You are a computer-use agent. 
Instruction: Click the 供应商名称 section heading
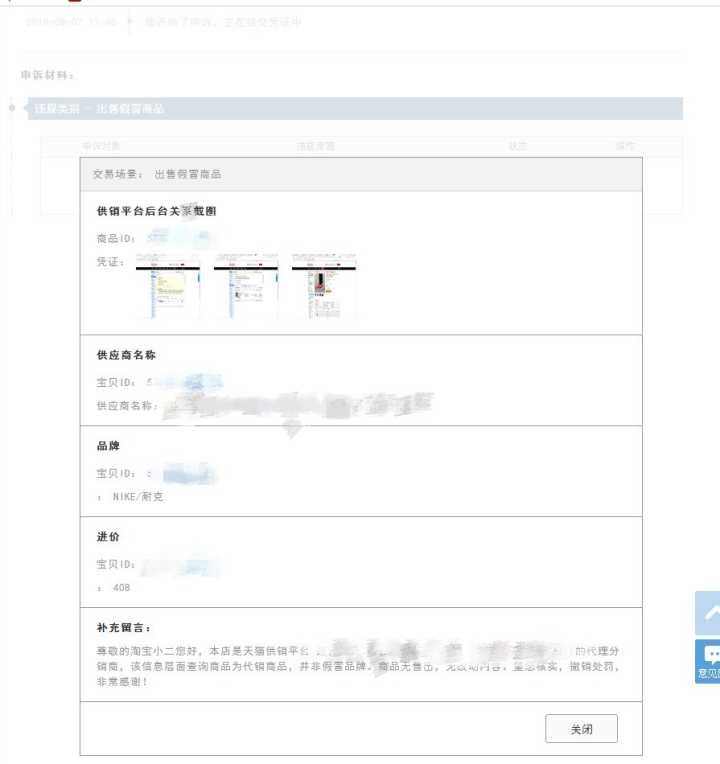[126, 355]
